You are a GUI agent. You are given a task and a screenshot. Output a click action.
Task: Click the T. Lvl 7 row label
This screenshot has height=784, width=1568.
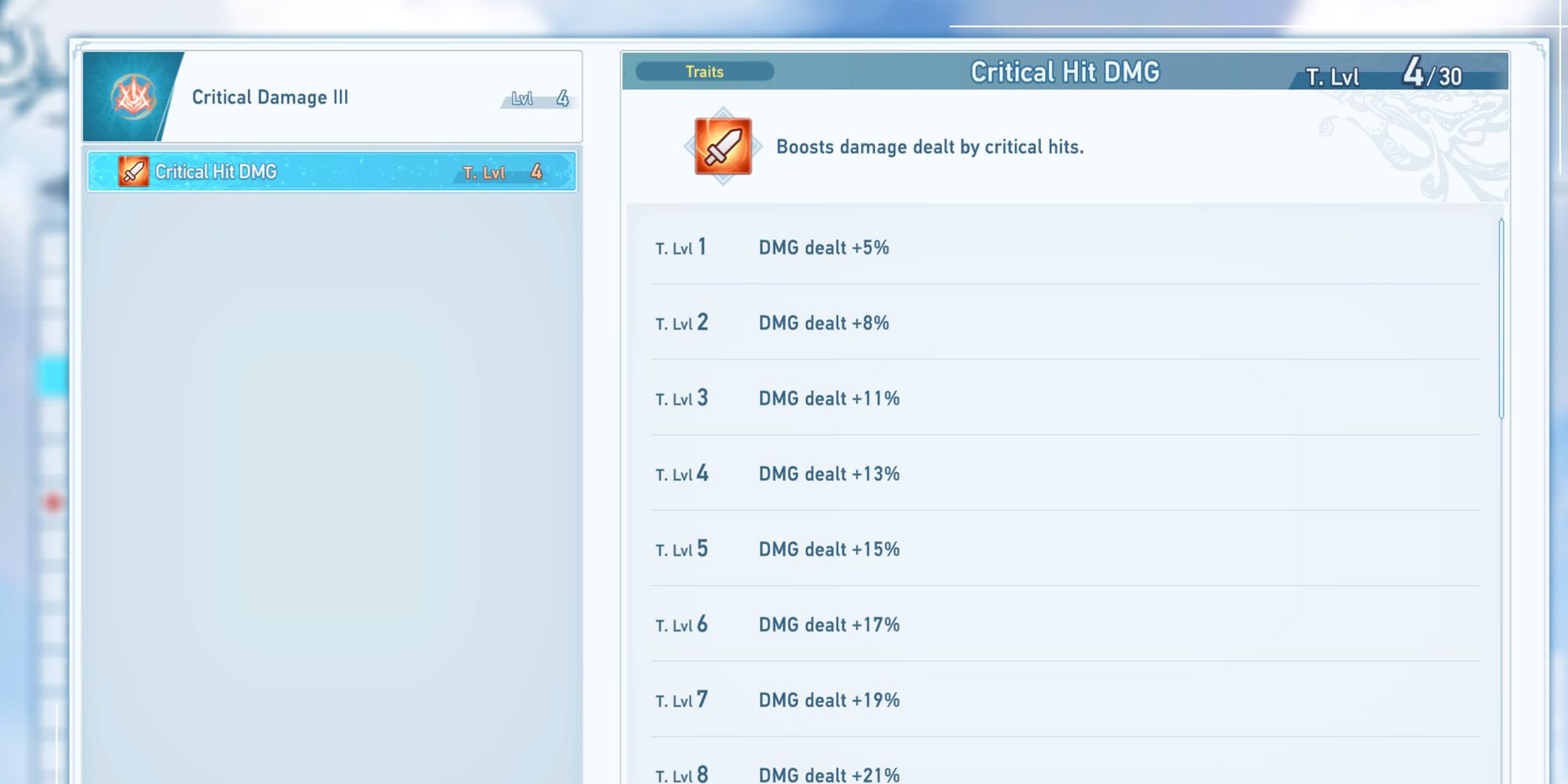pyautogui.click(x=681, y=699)
